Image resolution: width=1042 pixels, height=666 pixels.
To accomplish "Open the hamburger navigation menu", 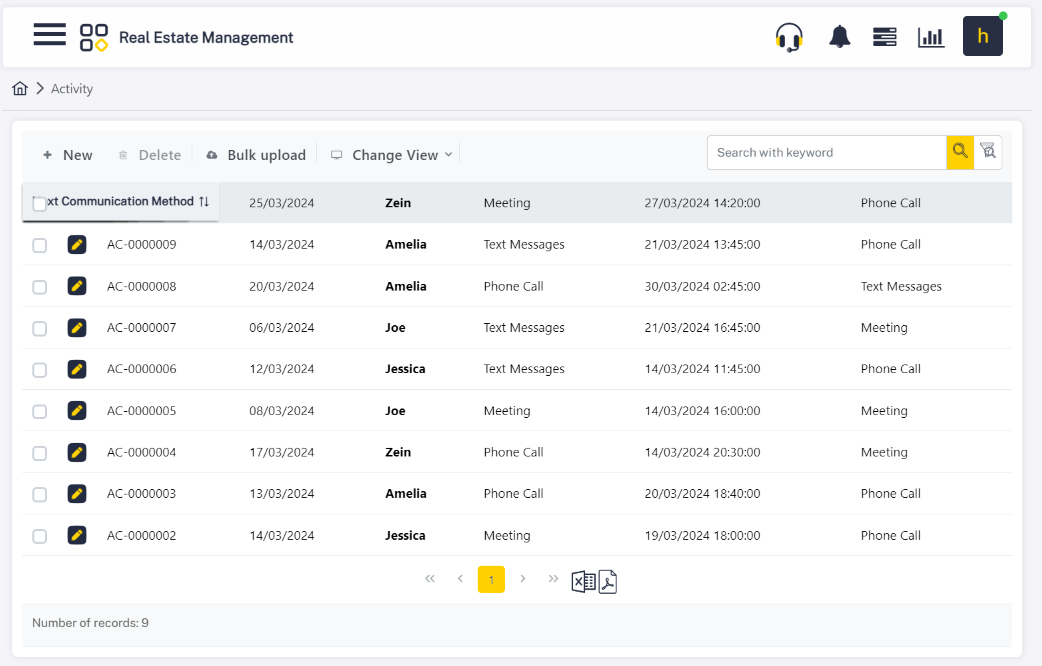I will [49, 36].
